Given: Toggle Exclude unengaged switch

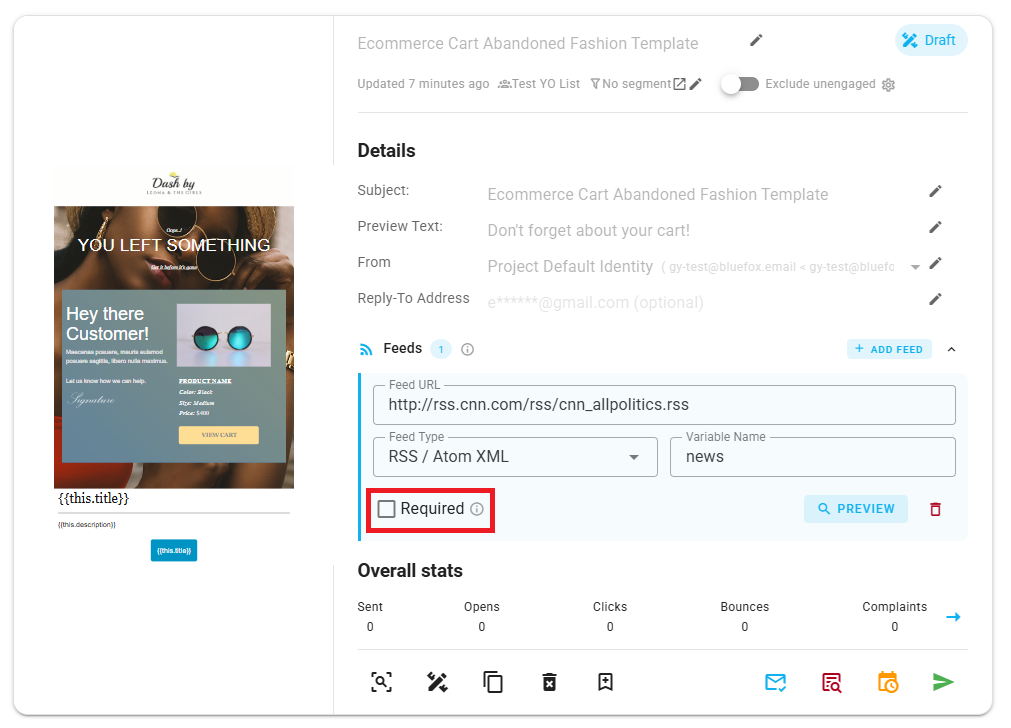Looking at the screenshot, I should pos(740,84).
